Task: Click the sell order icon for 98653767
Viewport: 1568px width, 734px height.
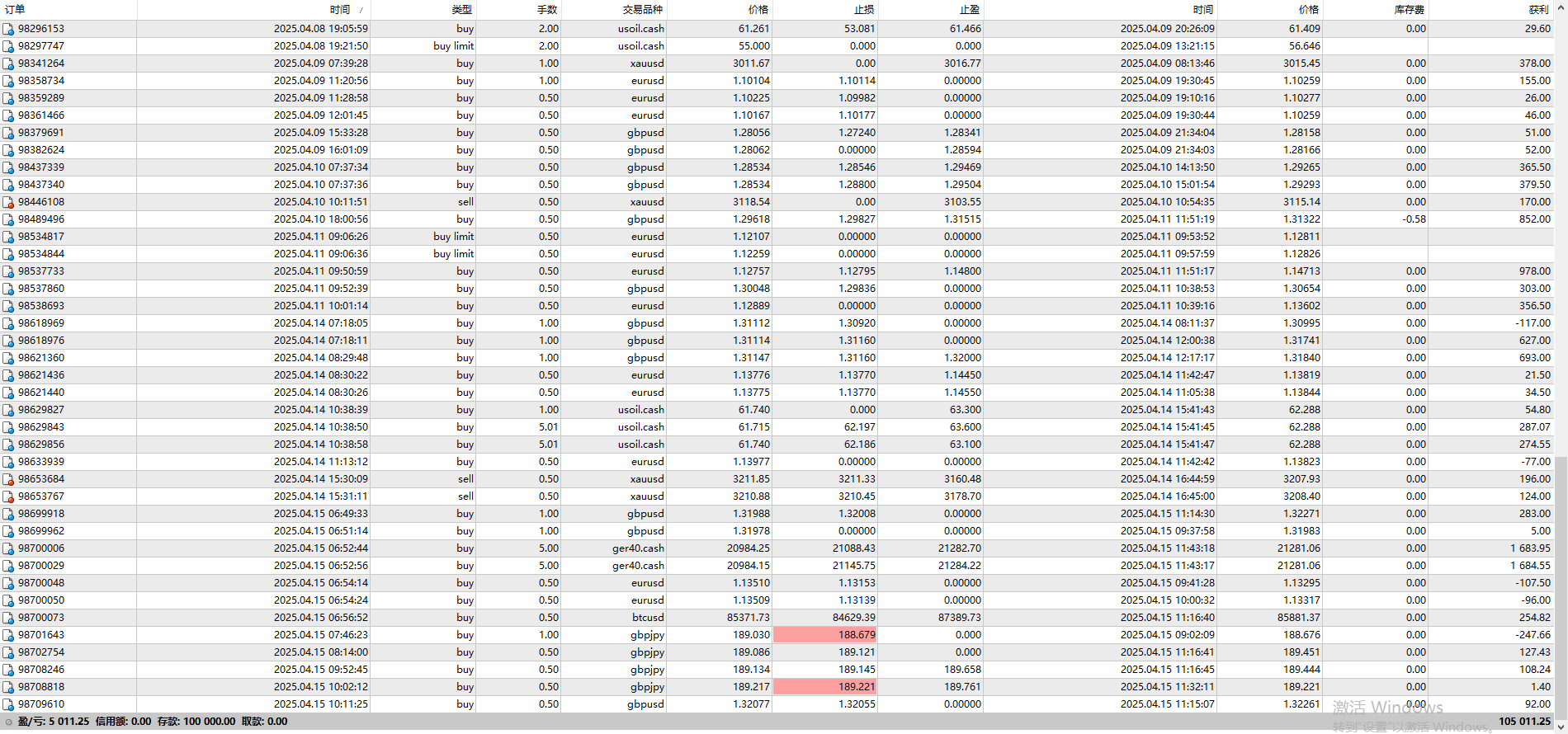Action: pyautogui.click(x=8, y=496)
